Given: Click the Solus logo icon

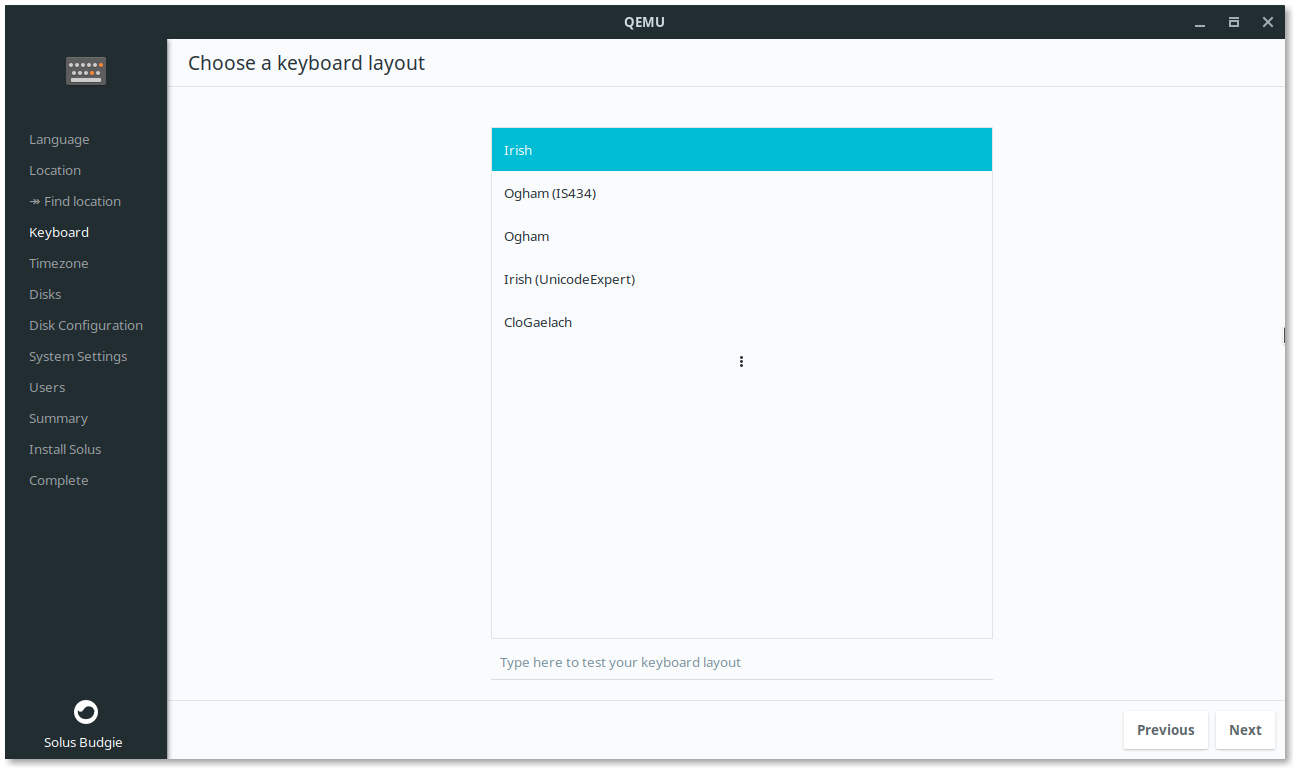Looking at the screenshot, I should point(86,712).
